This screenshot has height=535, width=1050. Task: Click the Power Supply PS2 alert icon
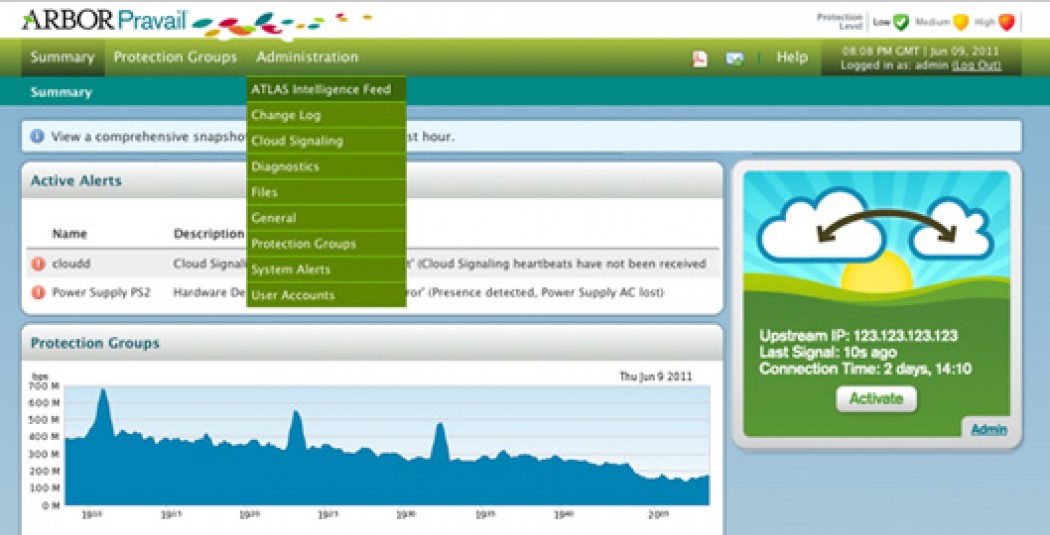click(x=39, y=293)
